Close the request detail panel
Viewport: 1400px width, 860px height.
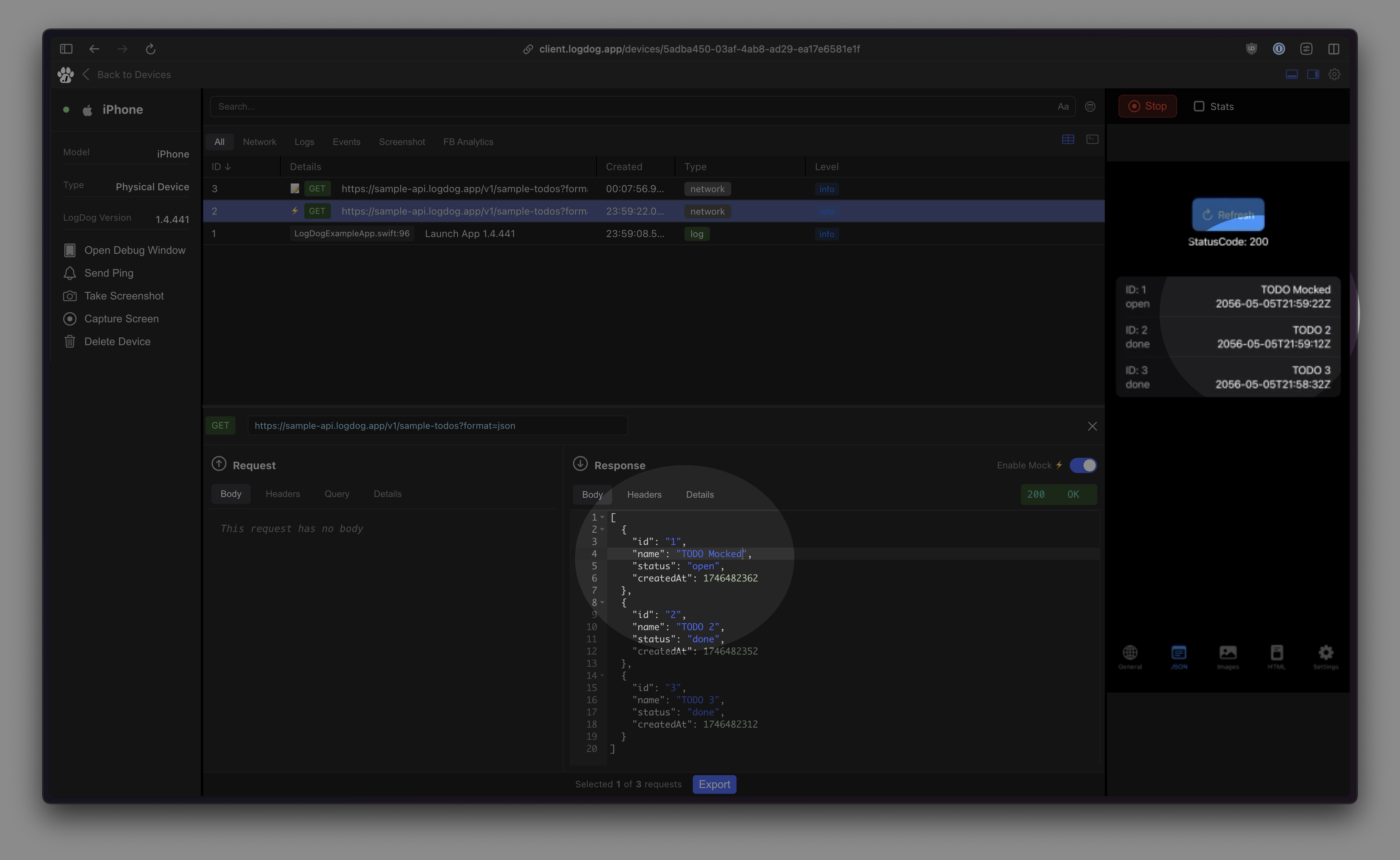[1092, 426]
